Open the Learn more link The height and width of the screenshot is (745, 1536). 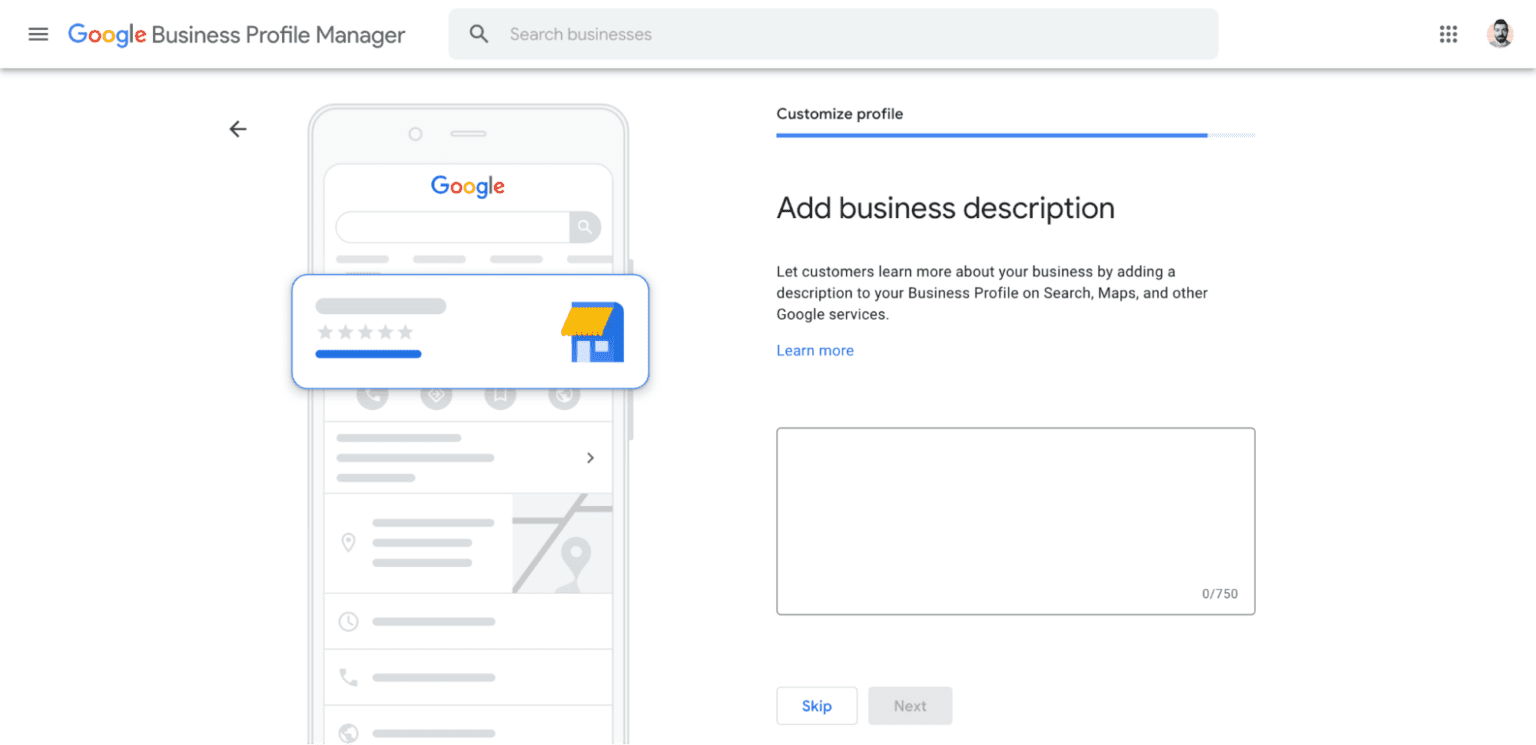pyautogui.click(x=815, y=351)
